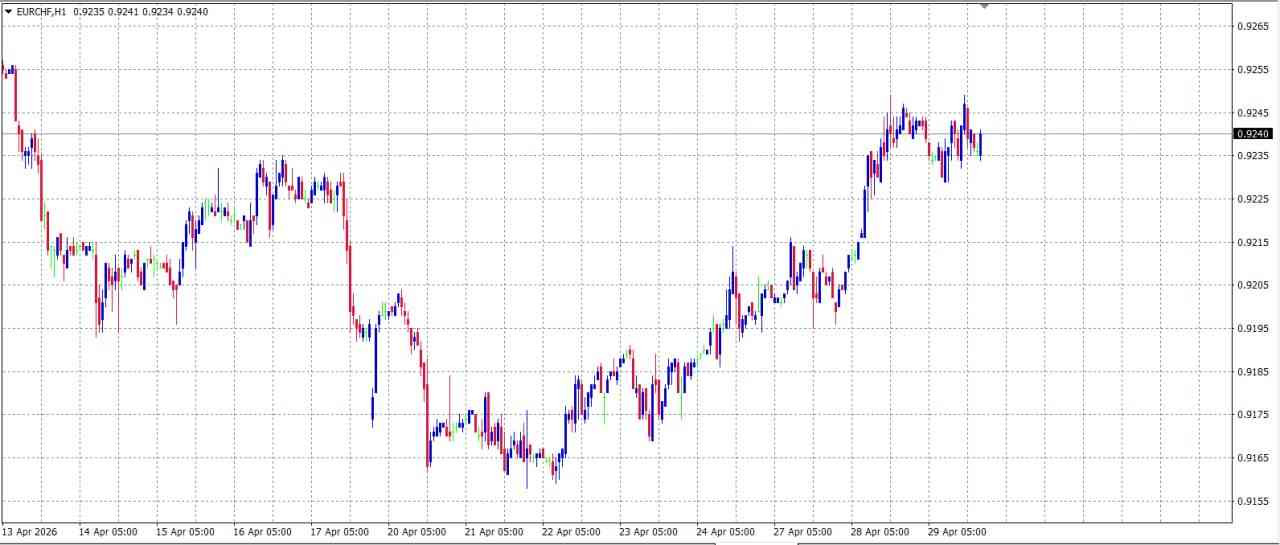1280x545 pixels.
Task: Click the 14 Apr 05:00 time label
Action: [108, 532]
